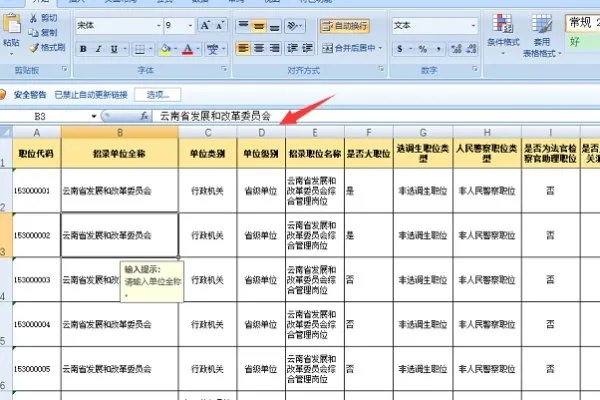The image size is (600, 400).
Task: Expand merge and center dropdown arrow
Action: coord(380,48)
